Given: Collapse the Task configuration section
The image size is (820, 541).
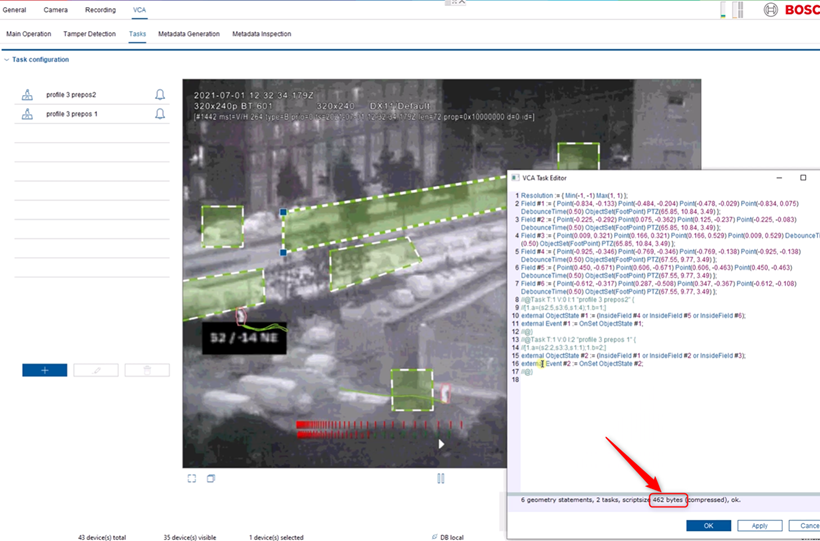Looking at the screenshot, I should coord(6,60).
